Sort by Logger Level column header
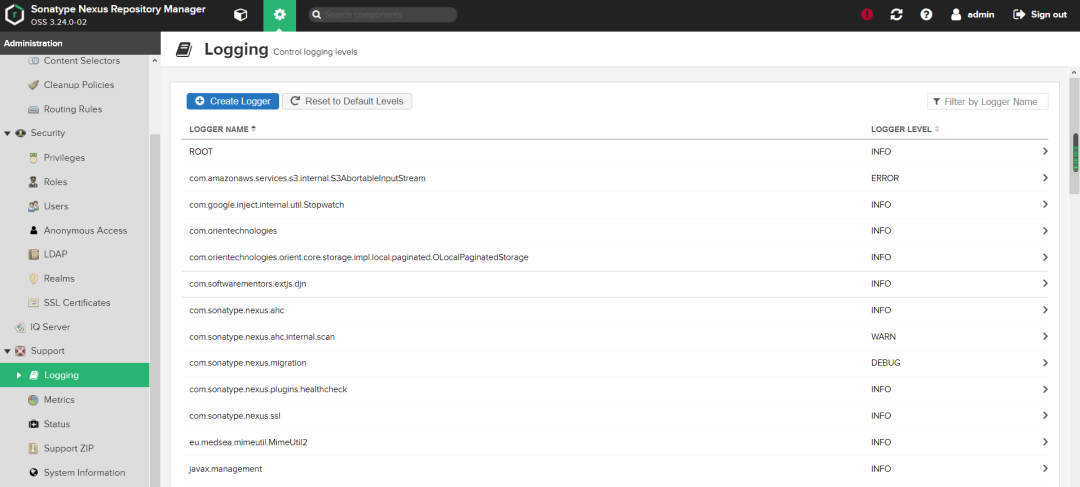1080x487 pixels. [904, 129]
